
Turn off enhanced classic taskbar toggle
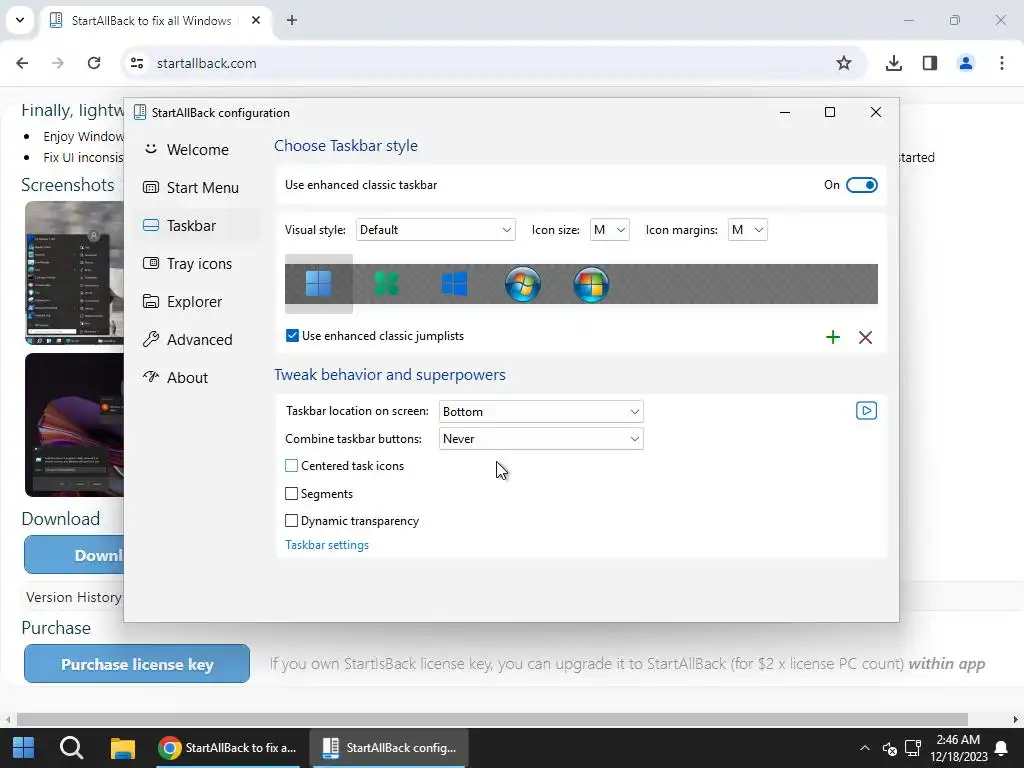click(861, 185)
